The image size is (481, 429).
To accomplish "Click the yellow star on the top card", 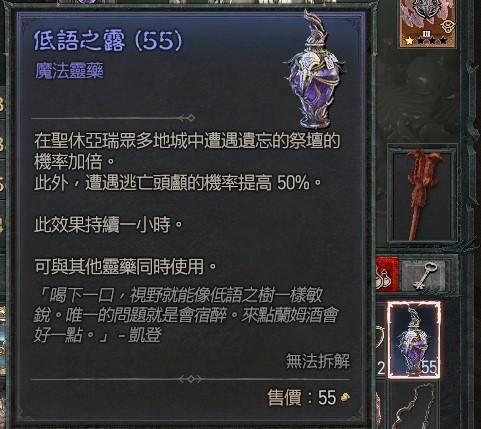I will tap(409, 41).
